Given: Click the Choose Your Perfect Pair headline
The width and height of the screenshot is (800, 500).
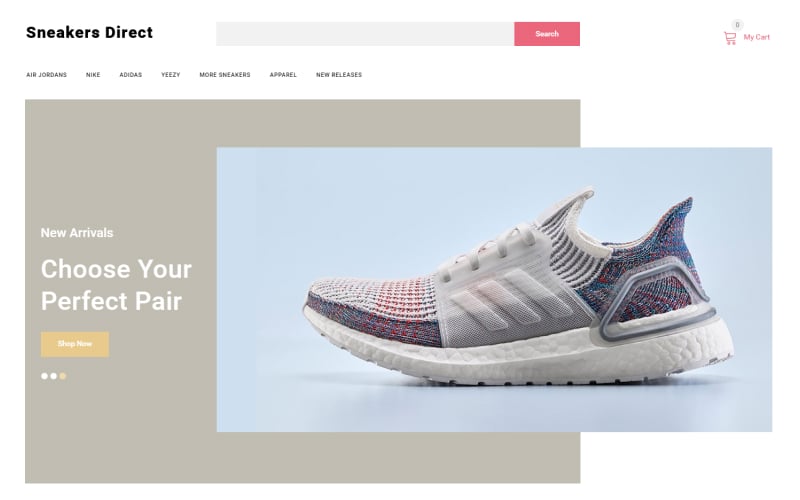Looking at the screenshot, I should (116, 285).
